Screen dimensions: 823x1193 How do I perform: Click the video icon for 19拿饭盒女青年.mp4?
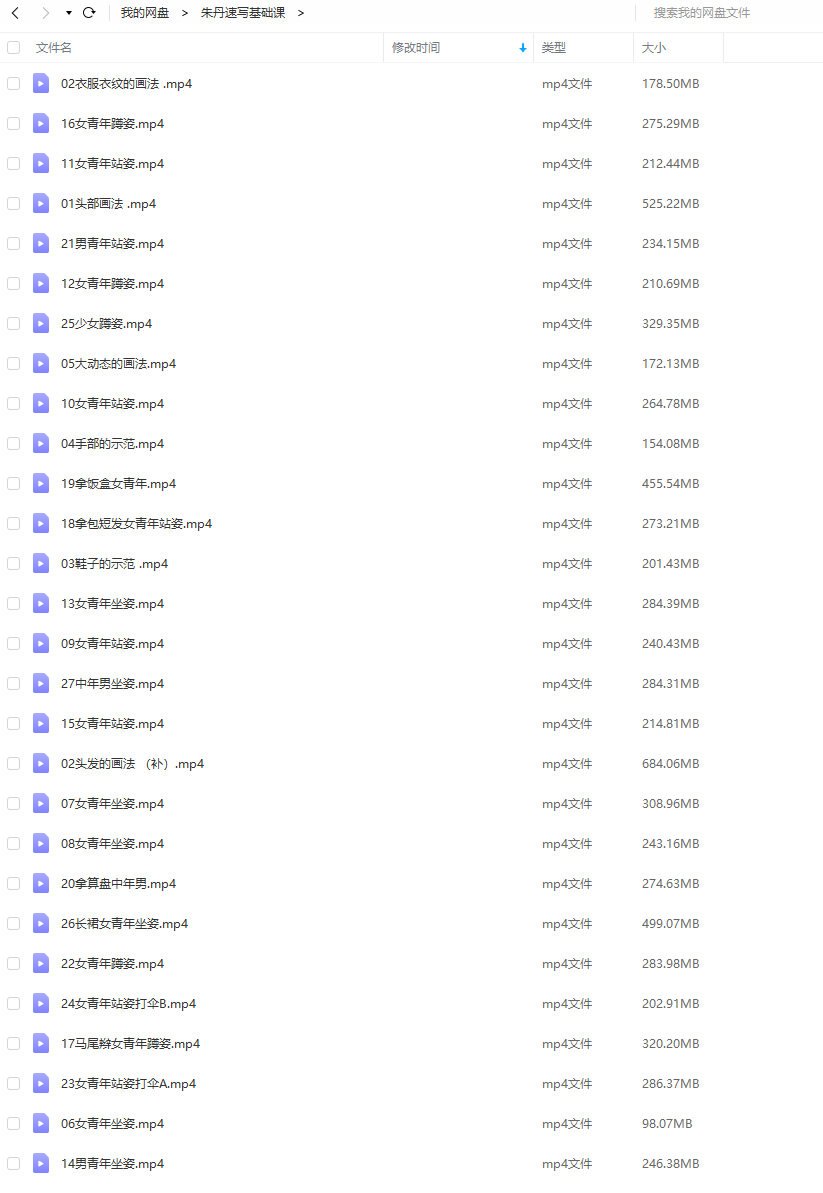[41, 483]
